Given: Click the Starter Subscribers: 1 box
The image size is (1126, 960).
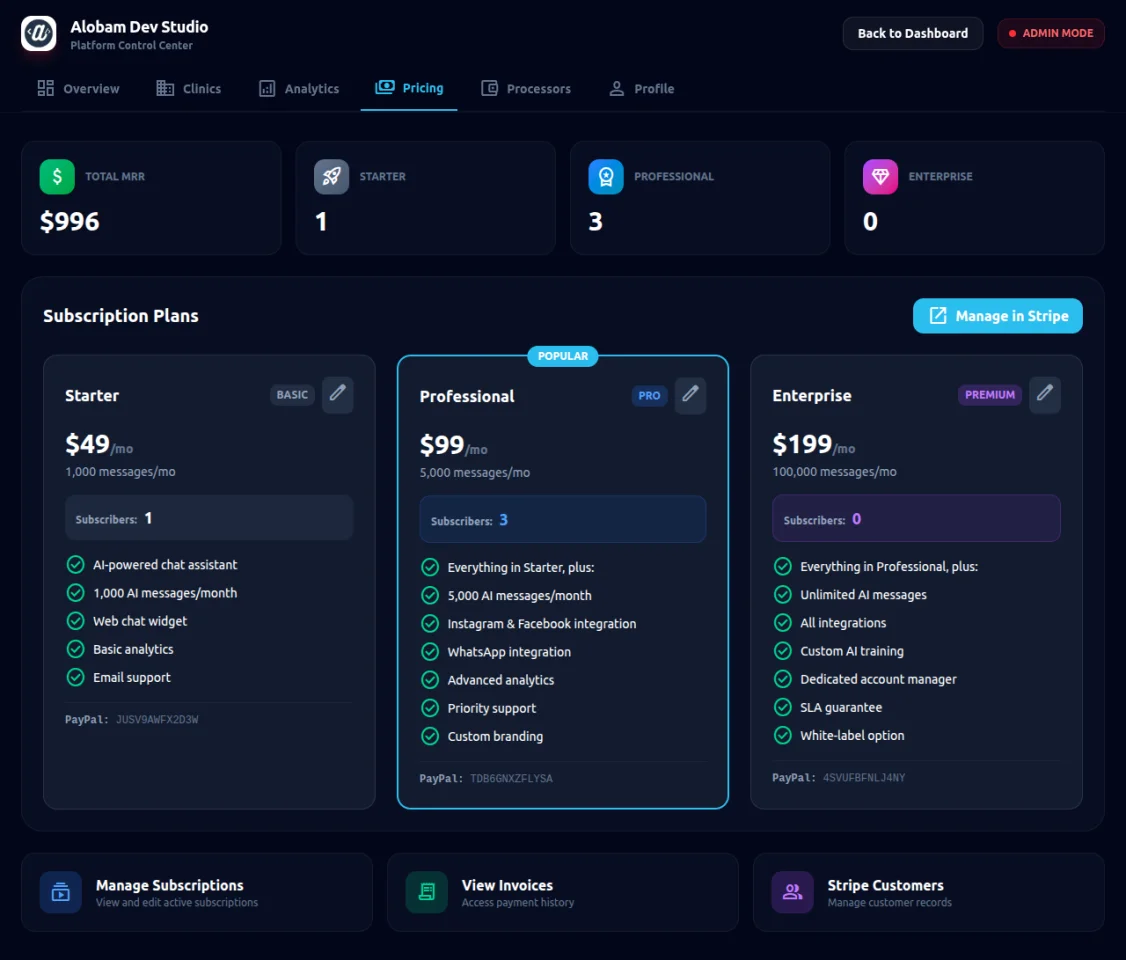Looking at the screenshot, I should click(x=209, y=518).
